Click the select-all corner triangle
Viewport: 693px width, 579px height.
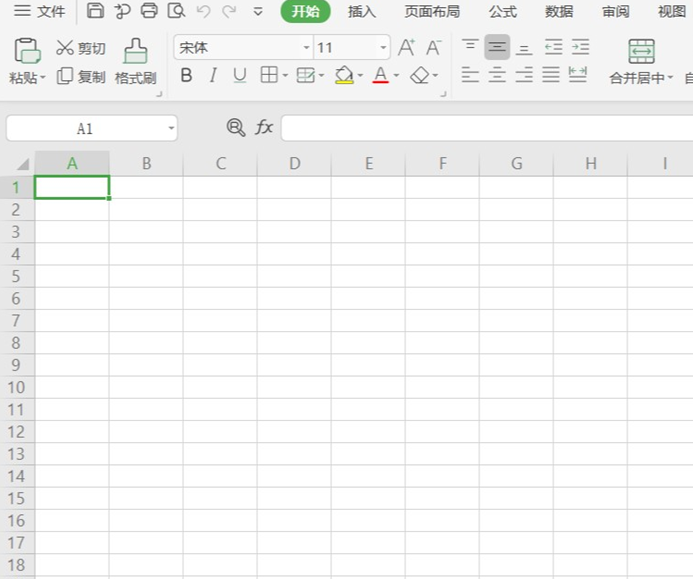[x=22, y=164]
